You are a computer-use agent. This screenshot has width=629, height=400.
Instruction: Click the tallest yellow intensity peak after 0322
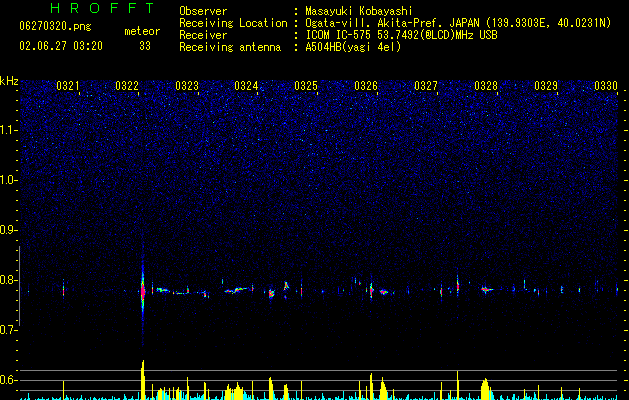(x=143, y=380)
